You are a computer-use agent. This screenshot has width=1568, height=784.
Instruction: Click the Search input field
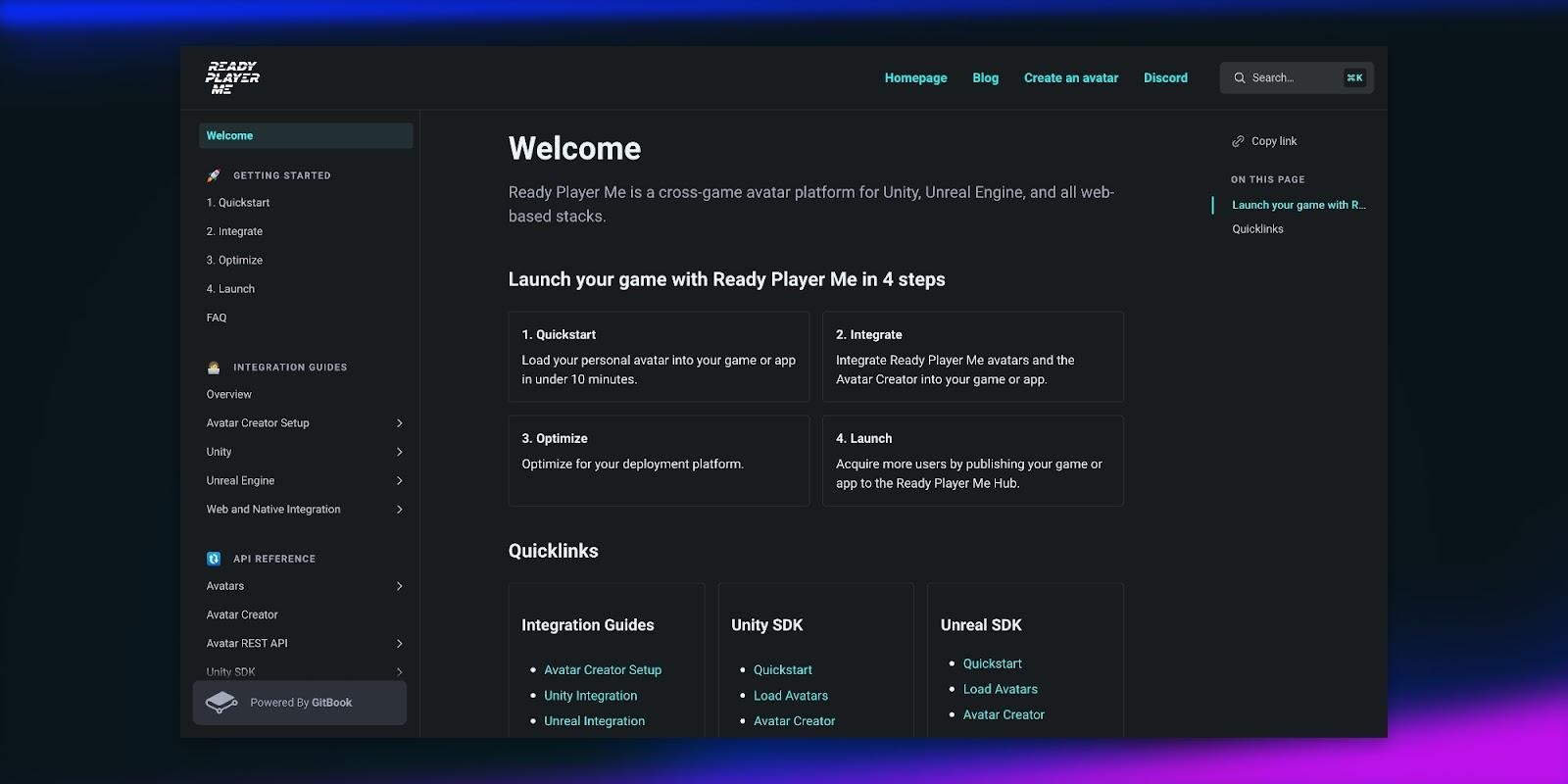tap(1297, 77)
